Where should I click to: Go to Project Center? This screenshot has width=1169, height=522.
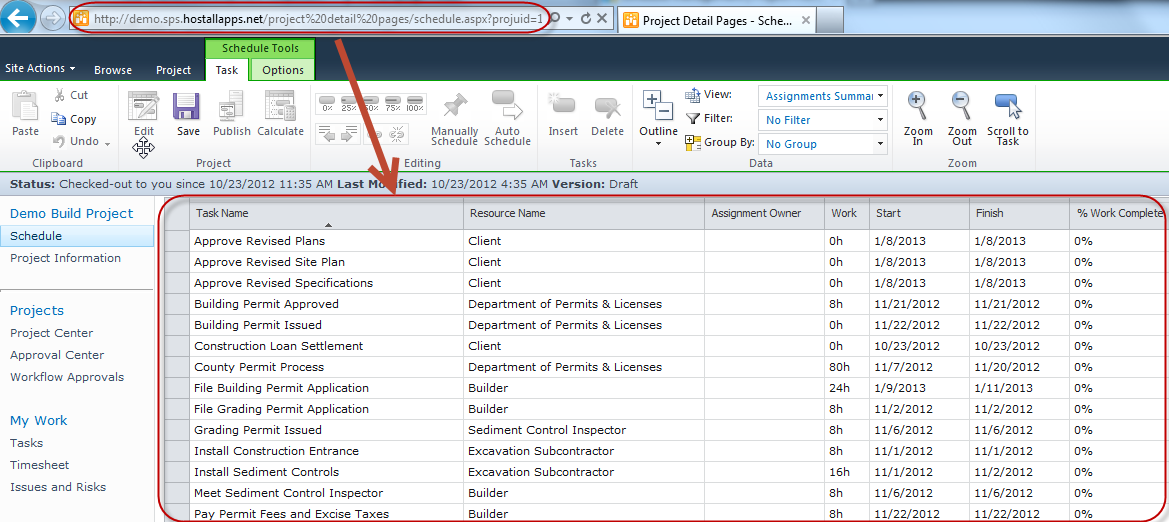click(51, 333)
